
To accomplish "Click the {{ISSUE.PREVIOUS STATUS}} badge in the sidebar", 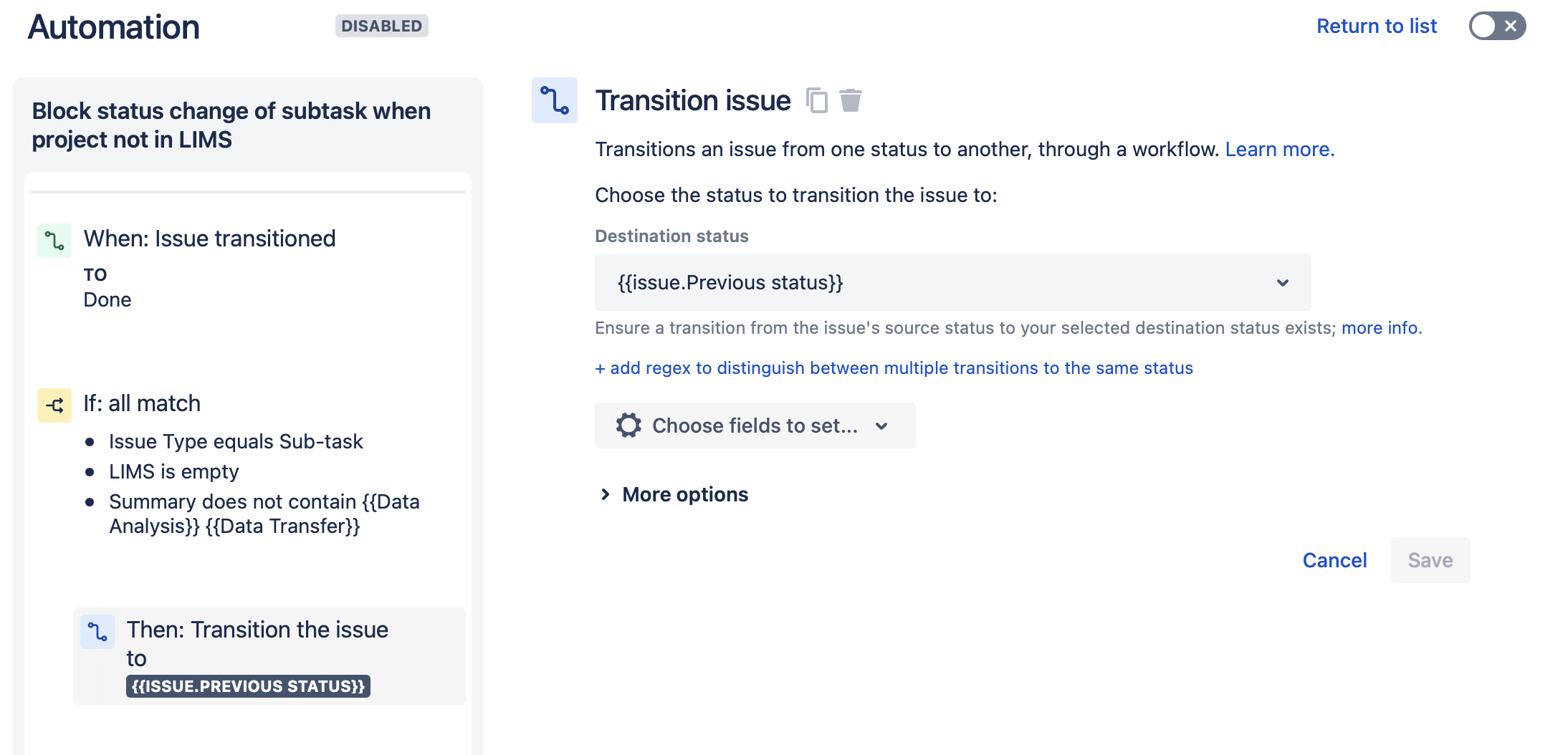I will pos(248,686).
